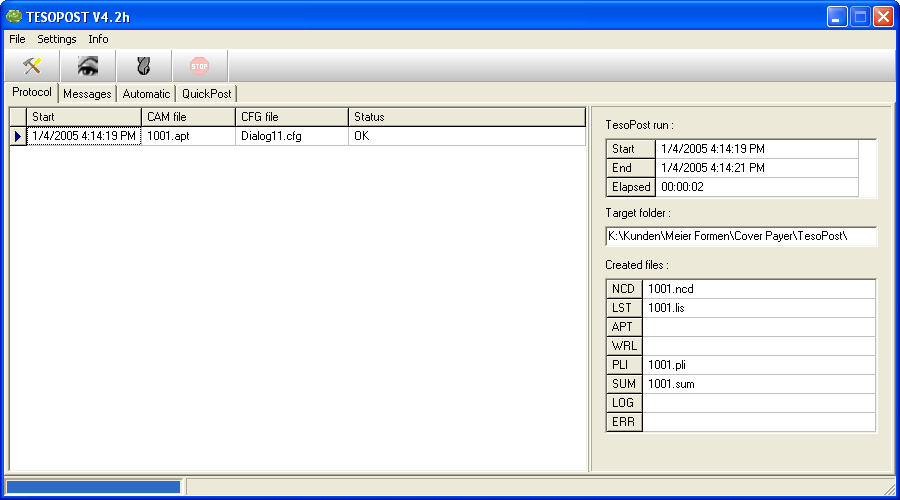Select the 1001.ncd created file cell
Viewport: 900px width, 500px height.
pyautogui.click(x=758, y=289)
